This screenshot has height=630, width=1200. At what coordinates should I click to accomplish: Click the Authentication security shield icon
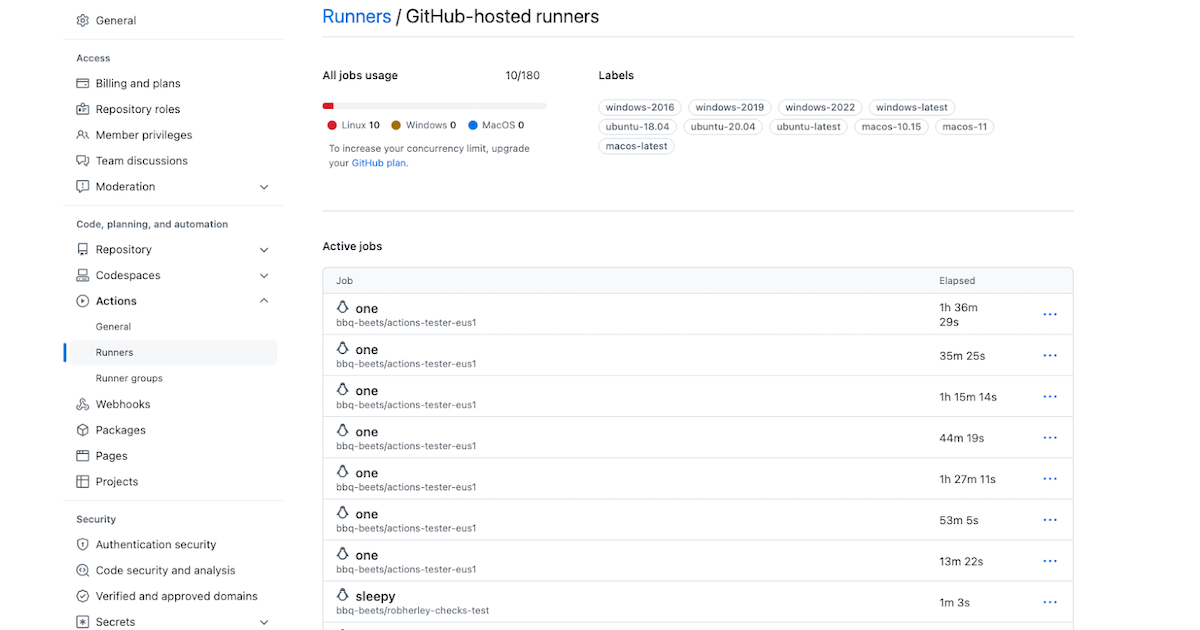pos(79,544)
